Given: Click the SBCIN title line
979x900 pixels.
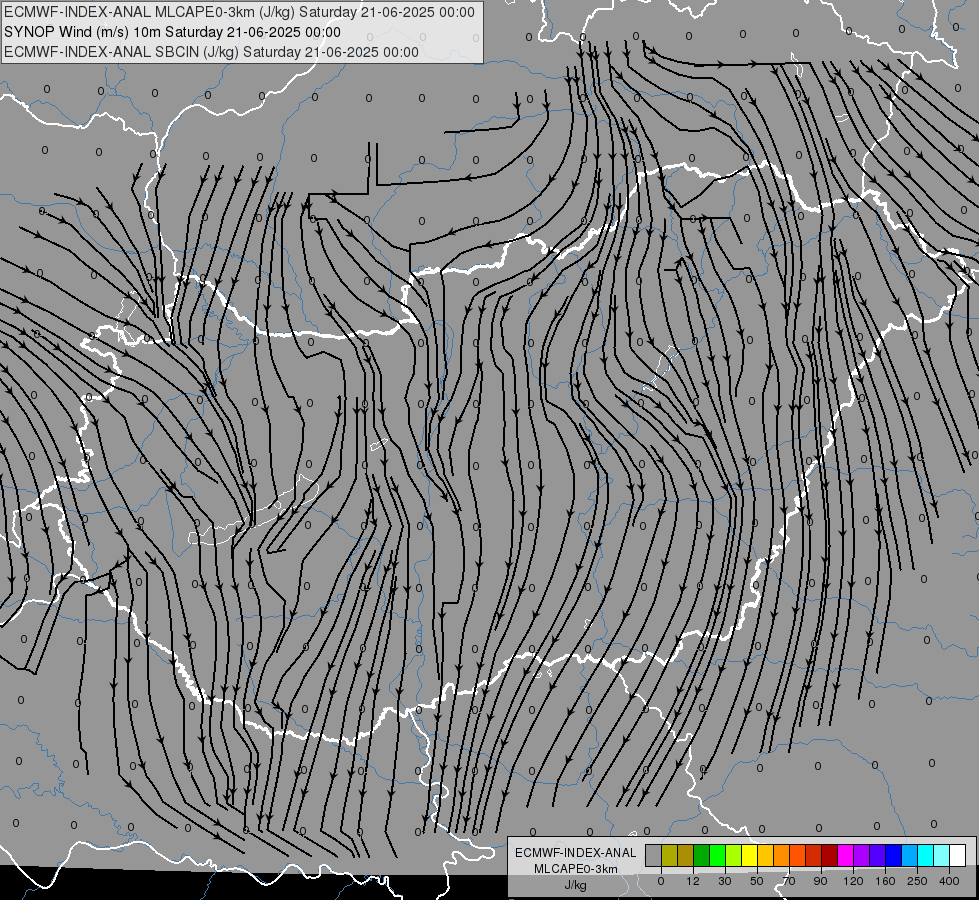Looking at the screenshot, I should [211, 52].
